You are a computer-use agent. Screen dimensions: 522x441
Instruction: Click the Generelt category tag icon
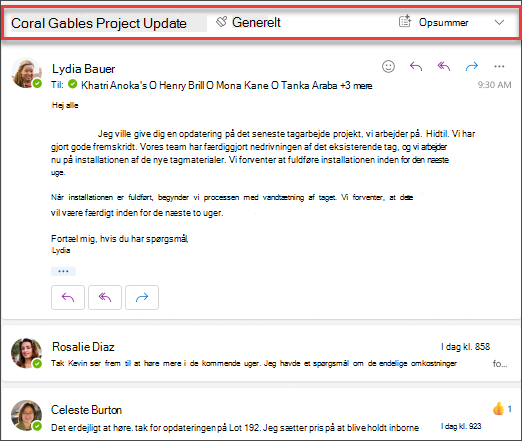point(221,22)
